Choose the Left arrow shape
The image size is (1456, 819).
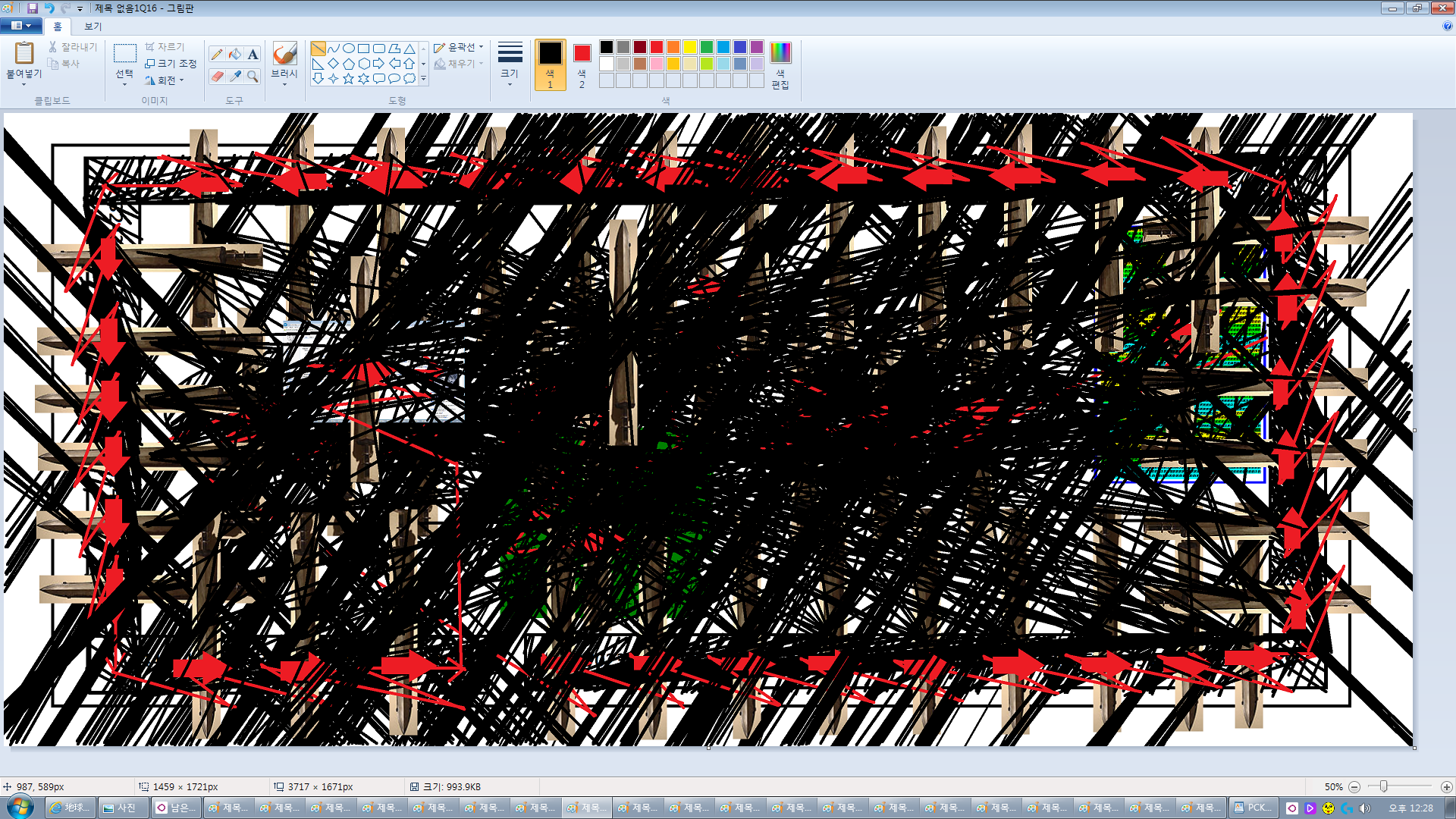point(394,64)
